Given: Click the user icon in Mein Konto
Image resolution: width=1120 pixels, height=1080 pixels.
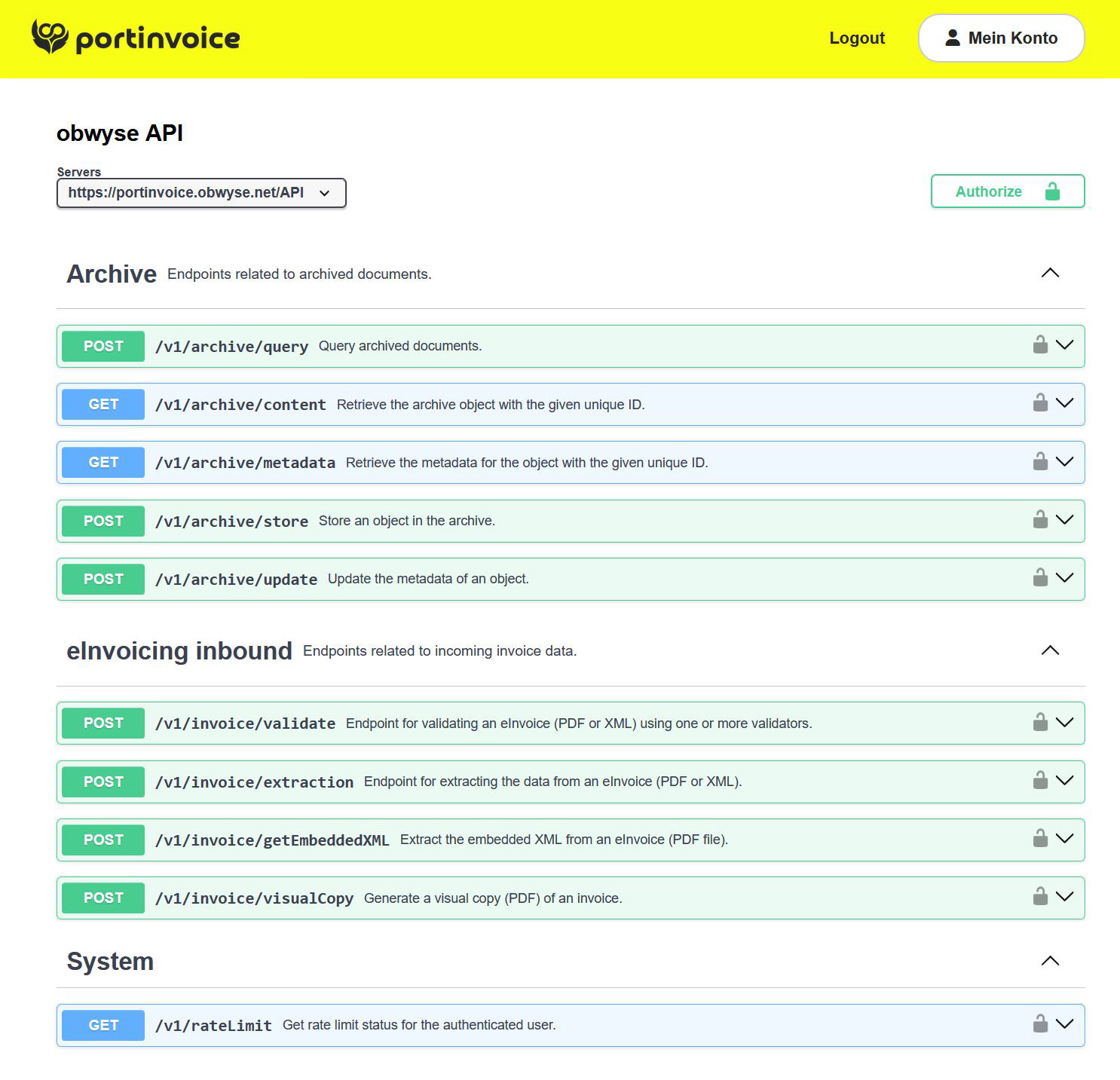Looking at the screenshot, I should point(953,38).
